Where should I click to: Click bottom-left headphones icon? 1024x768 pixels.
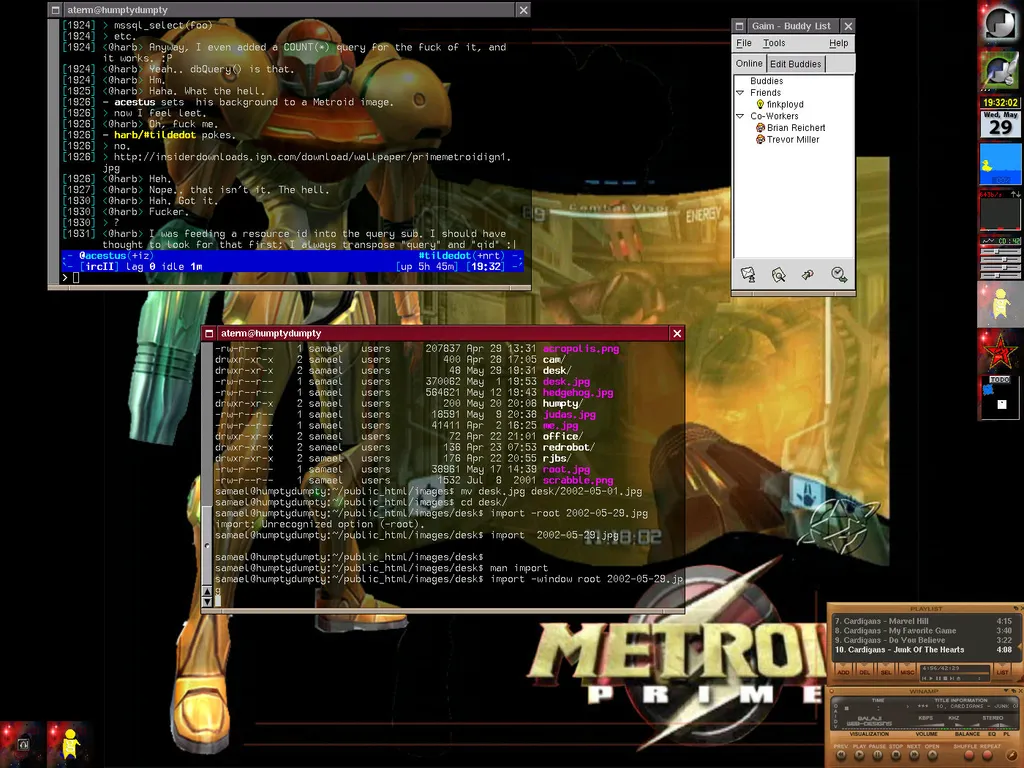click(x=22, y=744)
